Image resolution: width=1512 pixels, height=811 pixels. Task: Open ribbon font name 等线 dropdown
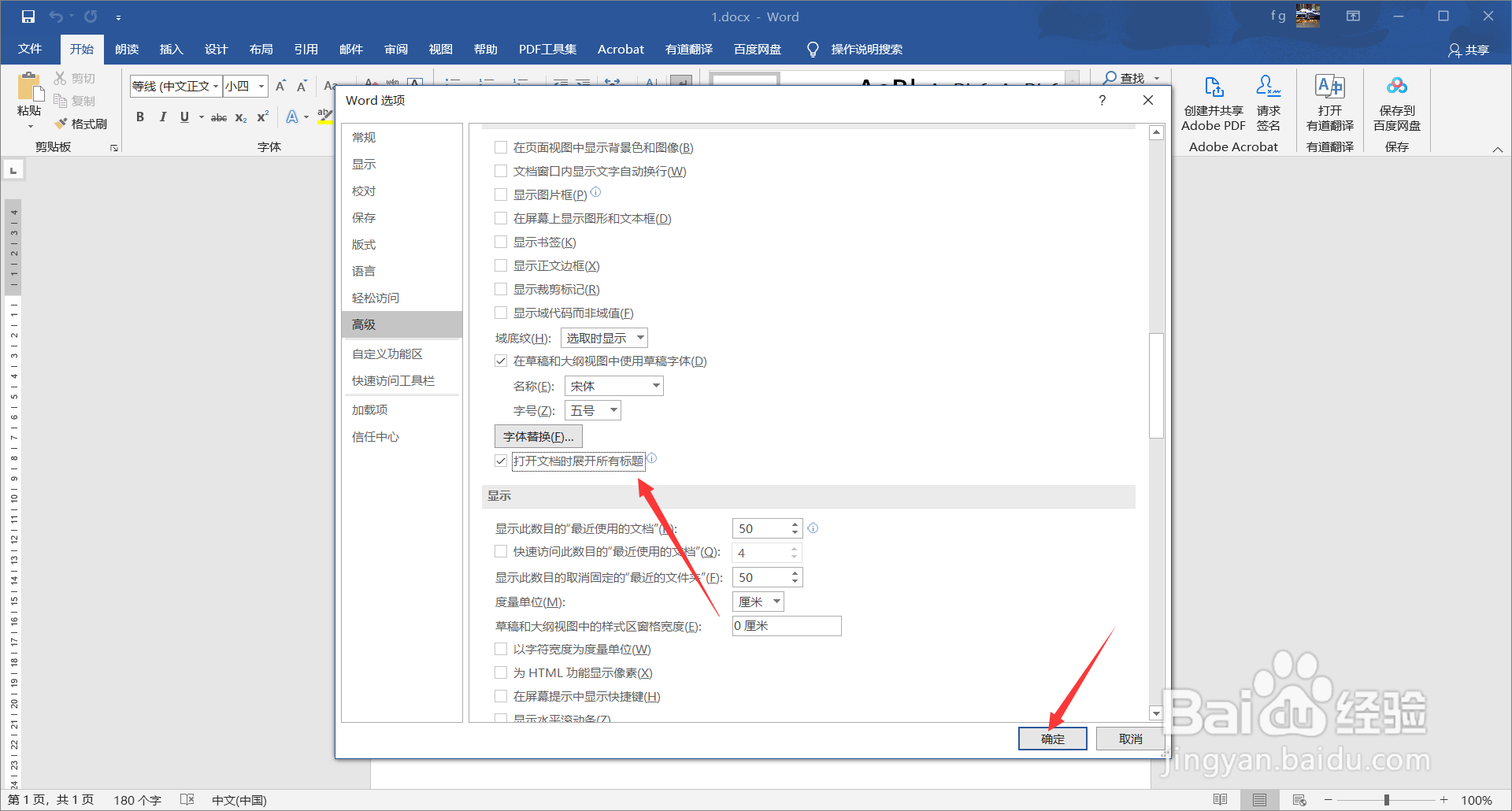click(x=216, y=86)
